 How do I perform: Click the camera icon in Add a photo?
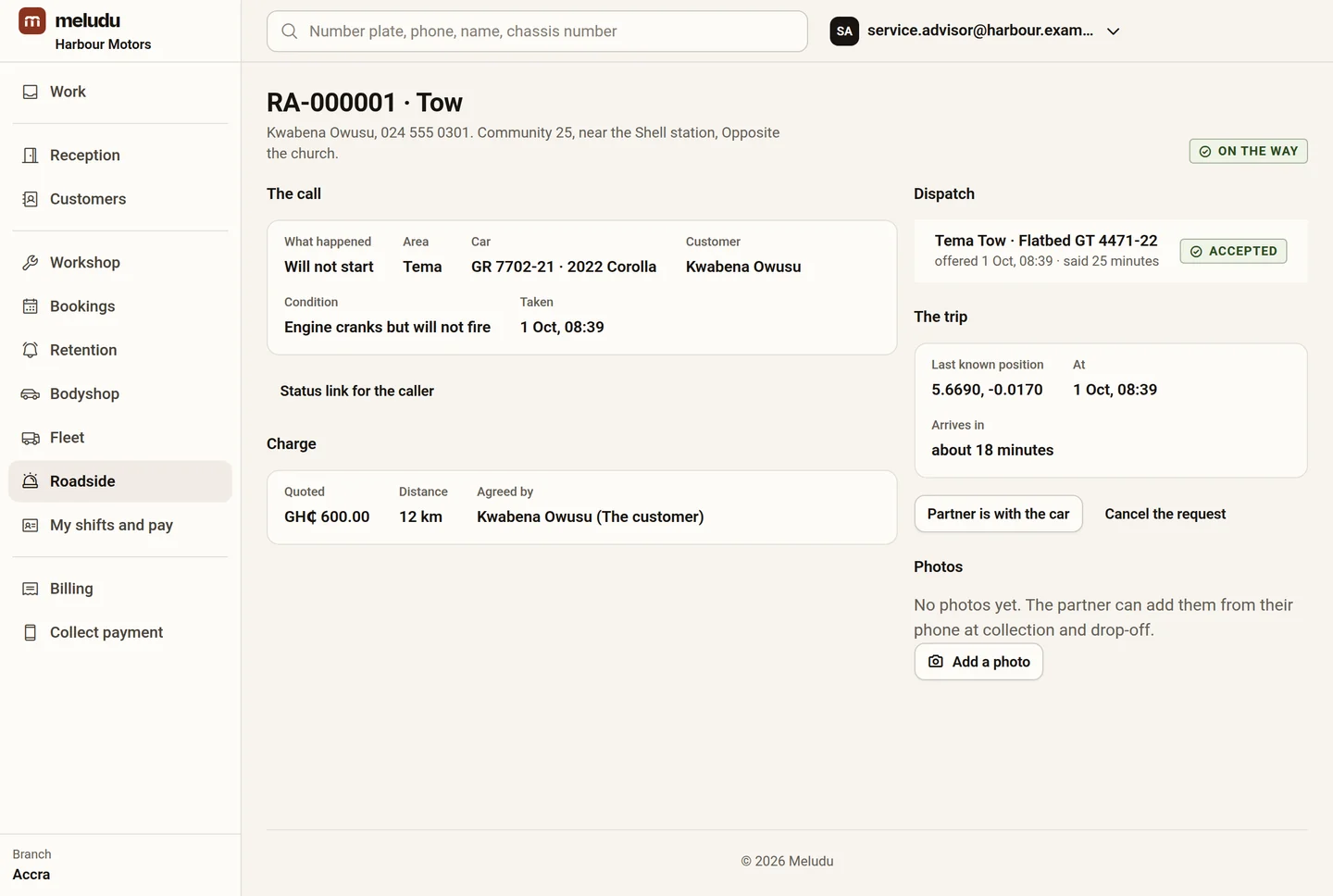click(936, 662)
